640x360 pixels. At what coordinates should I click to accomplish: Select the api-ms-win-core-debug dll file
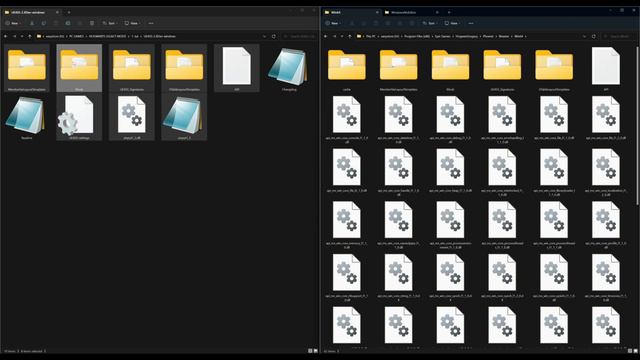tap(450, 119)
